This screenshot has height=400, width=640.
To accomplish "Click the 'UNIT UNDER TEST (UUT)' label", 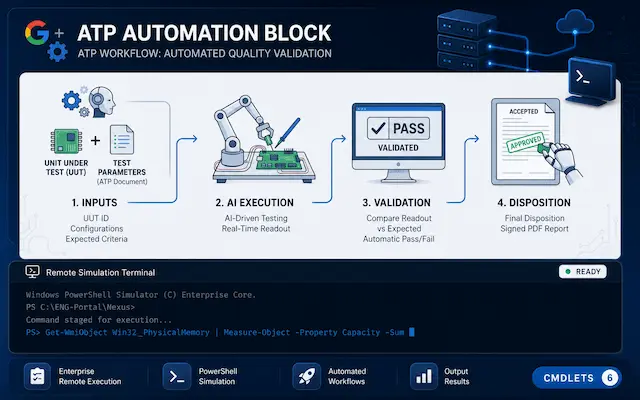I will [66, 167].
